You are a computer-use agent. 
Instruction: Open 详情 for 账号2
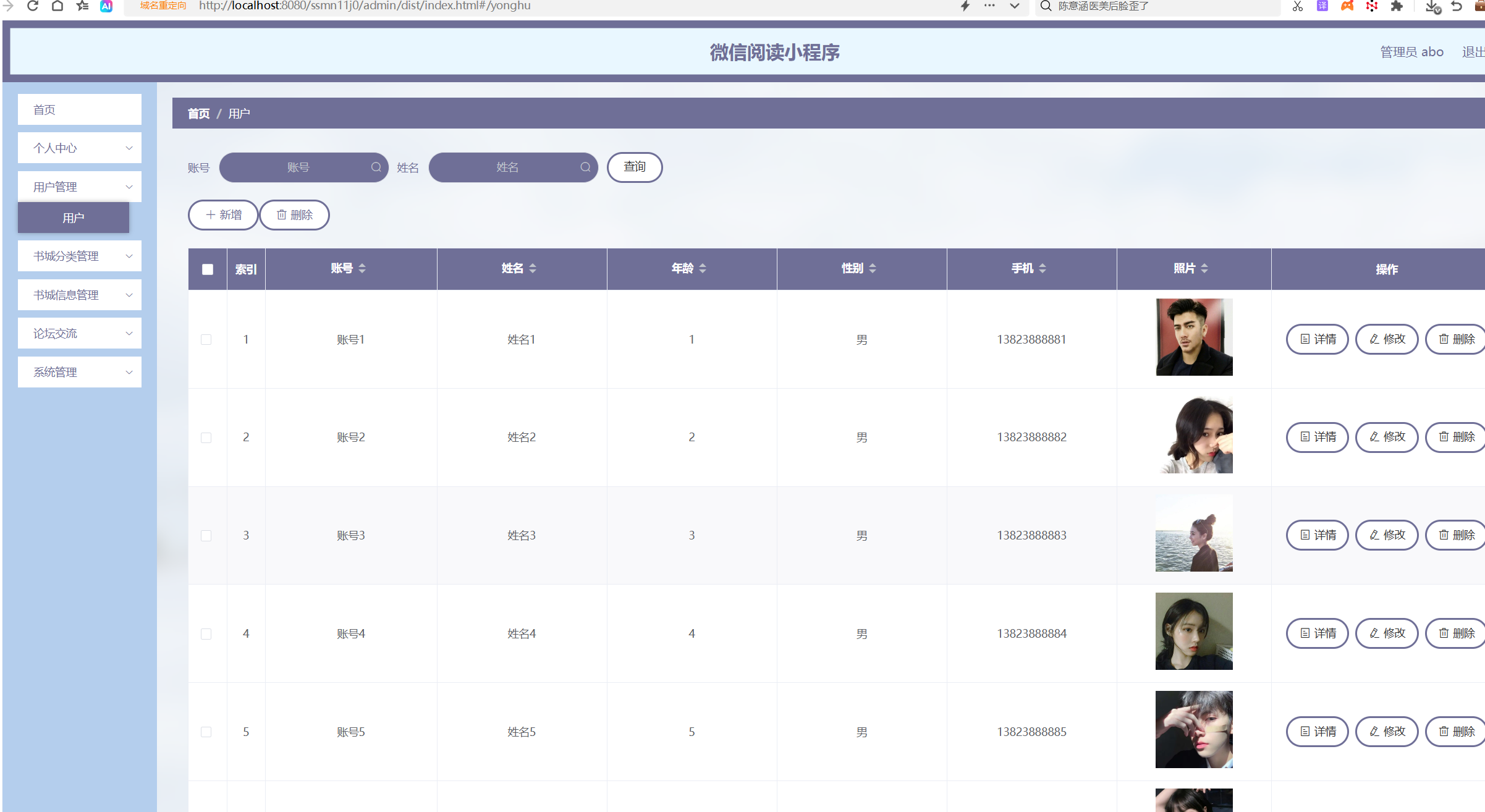click(1318, 437)
